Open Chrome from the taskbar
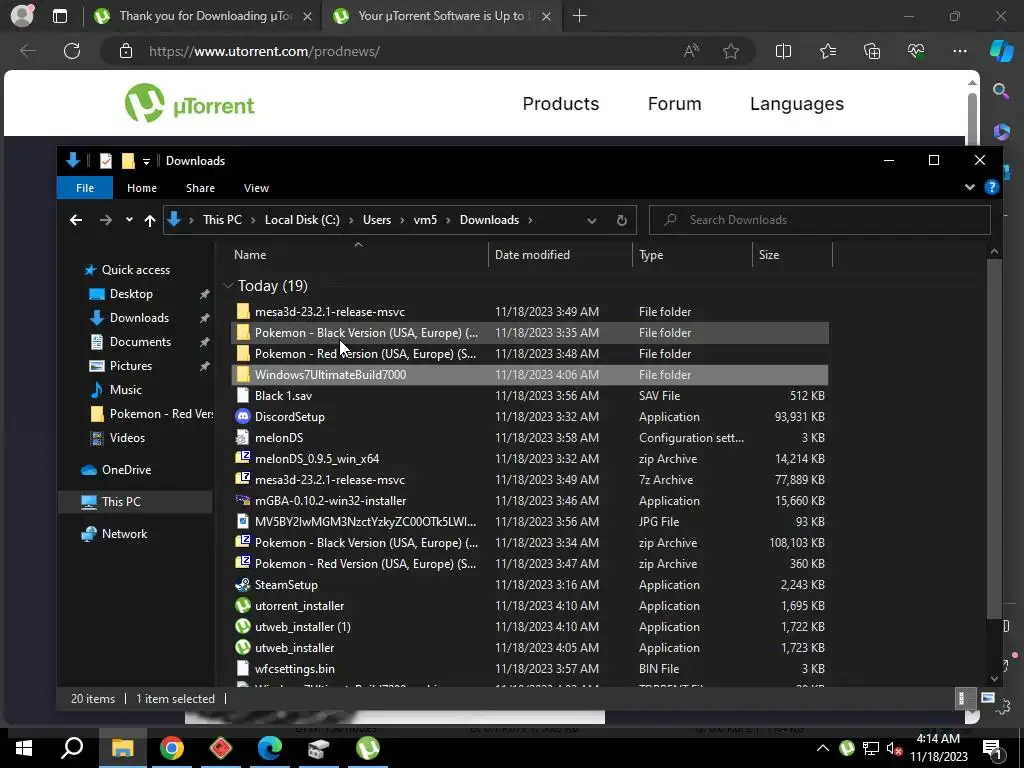Image resolution: width=1024 pixels, height=768 pixels. click(172, 748)
